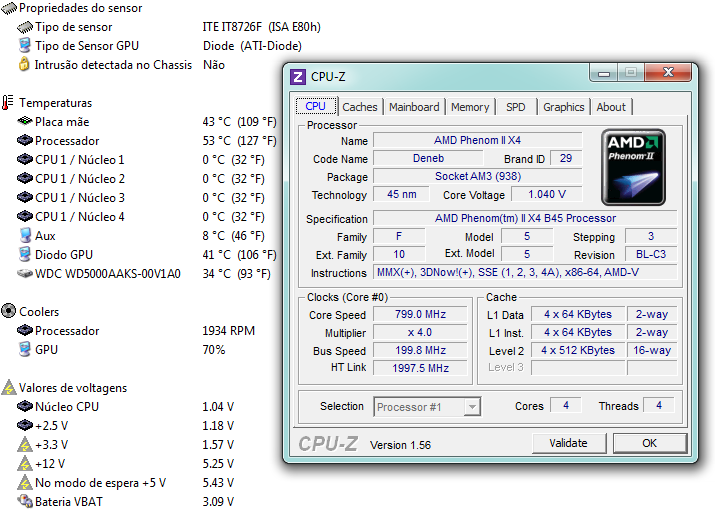Click the GPU icon under Coolers
Screen dimensions: 715x509
[x=25, y=349]
